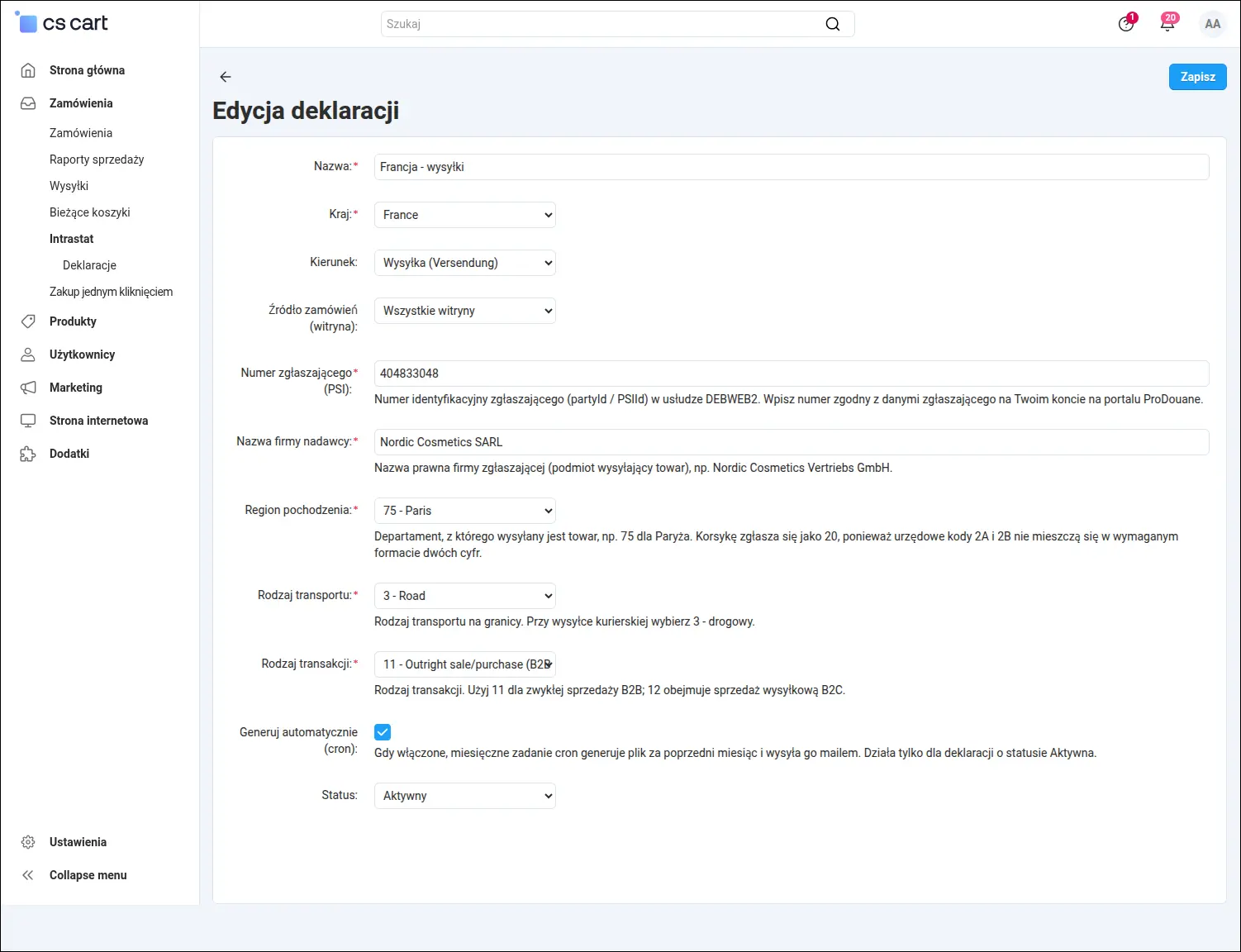
Task: Open the notifications bell icon
Action: click(x=1167, y=23)
